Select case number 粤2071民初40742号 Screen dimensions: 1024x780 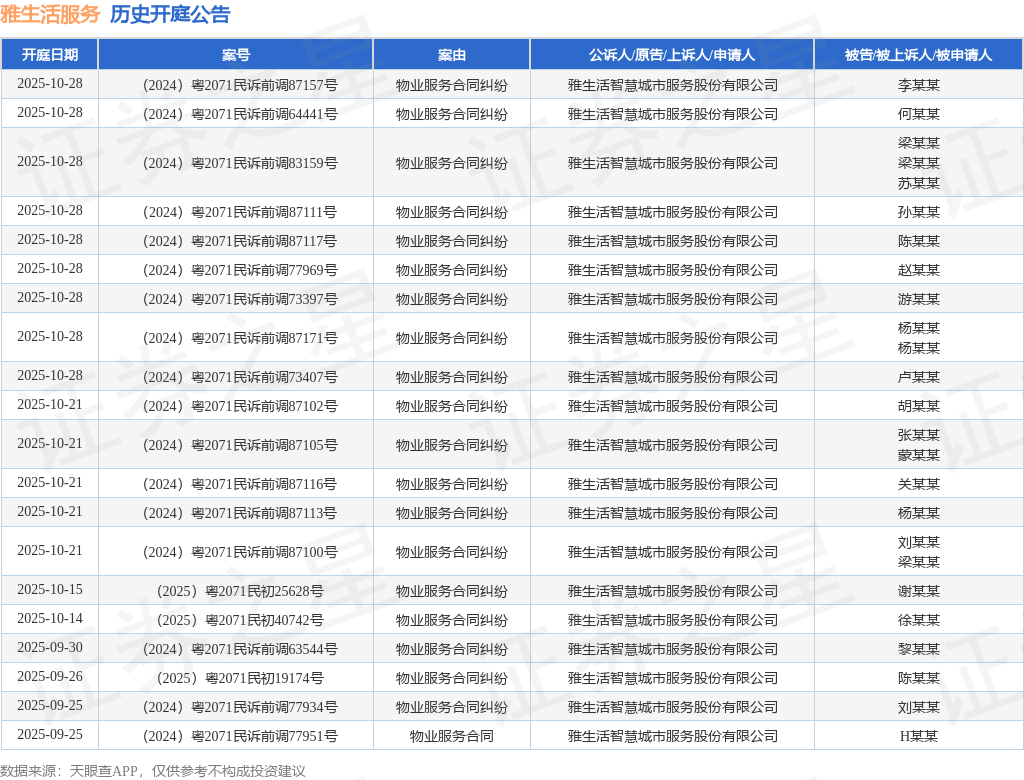[x=240, y=620]
